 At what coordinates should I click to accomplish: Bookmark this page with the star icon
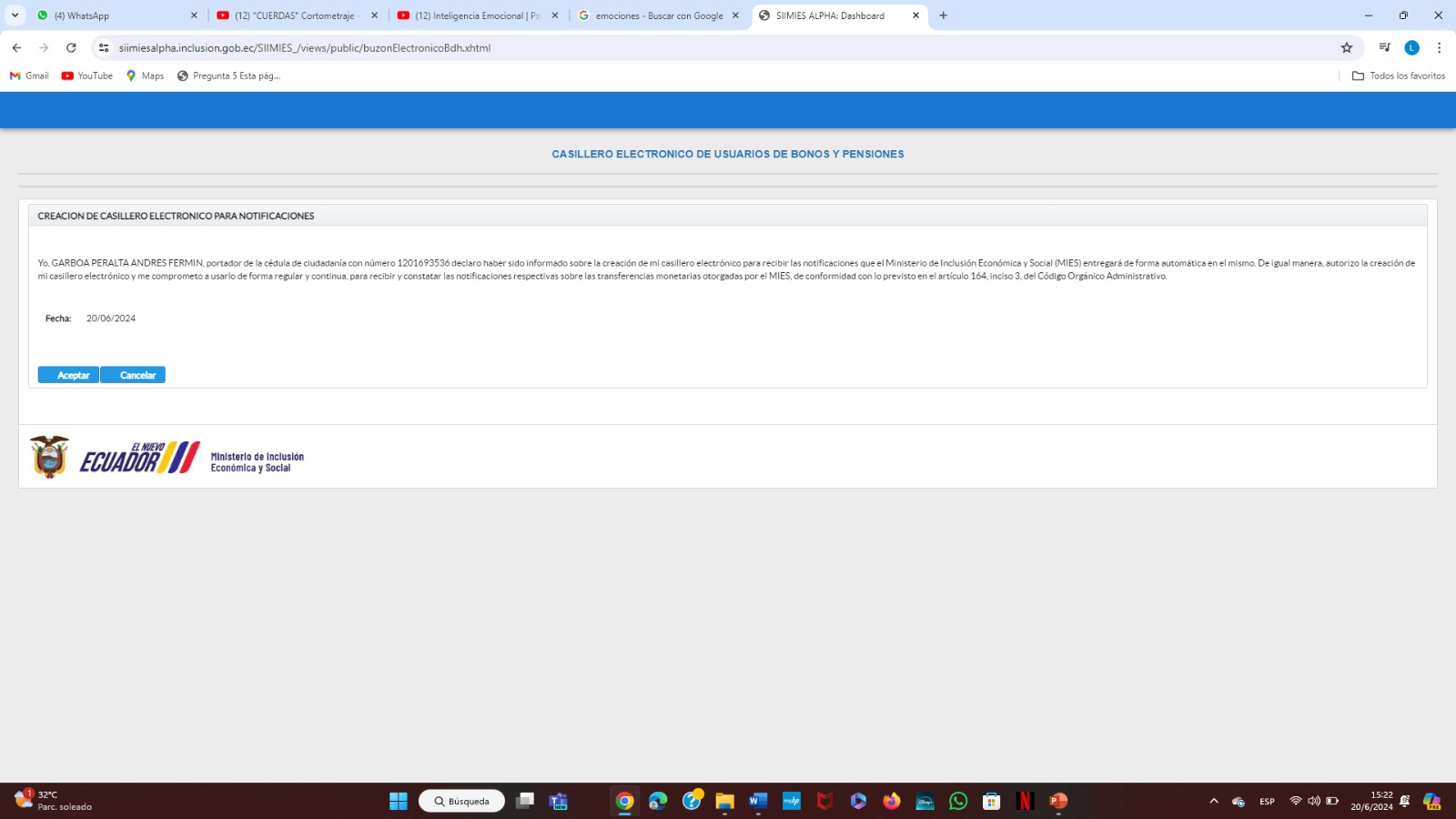pos(1347,47)
